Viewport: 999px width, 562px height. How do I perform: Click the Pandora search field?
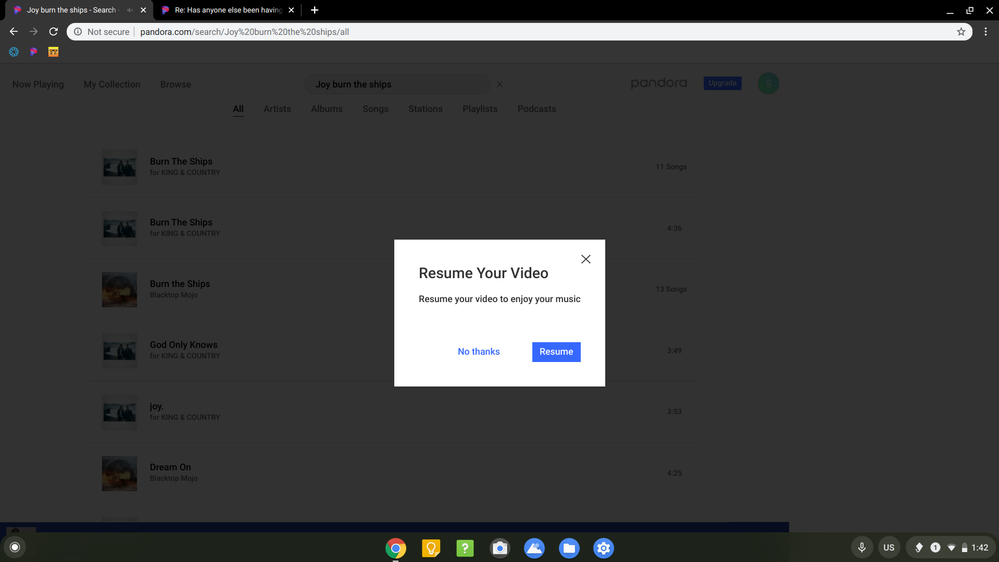click(397, 84)
